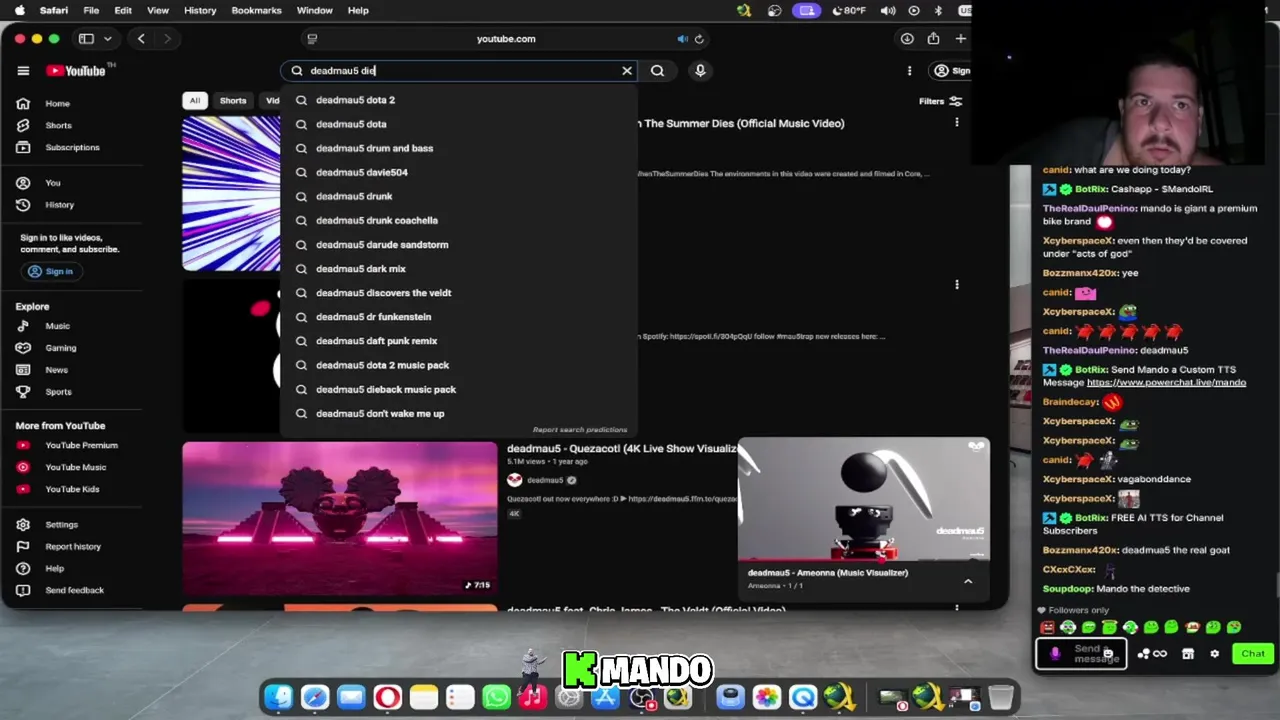Choose suggestion deadmau5 drunk coachella
Image resolution: width=1280 pixels, height=720 pixels.
point(458,220)
